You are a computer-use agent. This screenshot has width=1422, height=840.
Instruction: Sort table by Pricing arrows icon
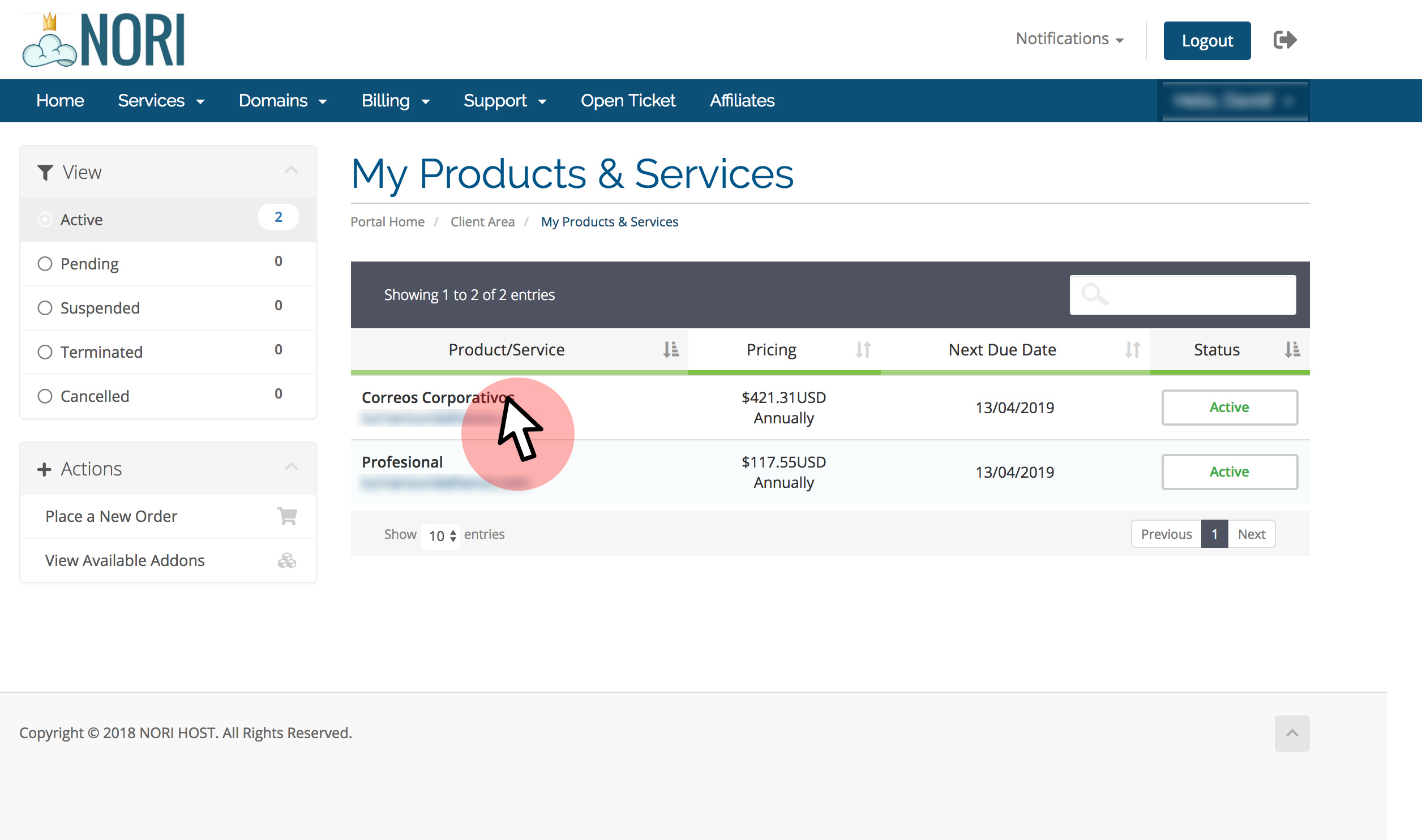(863, 350)
